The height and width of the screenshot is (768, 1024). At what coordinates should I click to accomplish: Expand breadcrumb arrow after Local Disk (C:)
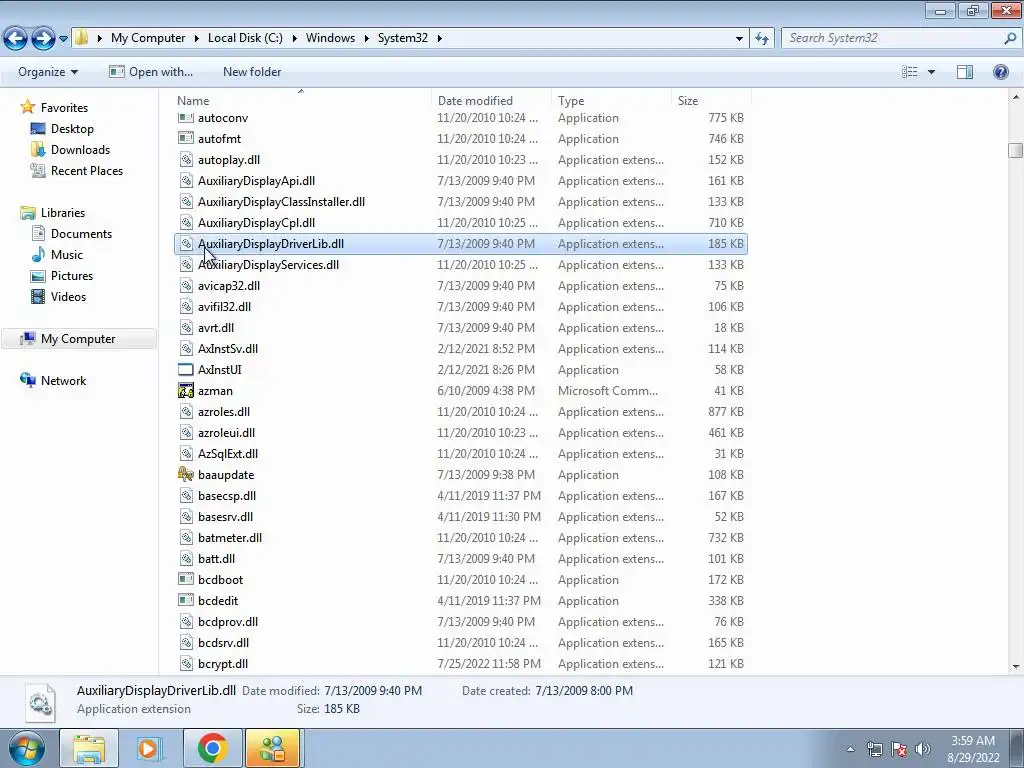coord(294,38)
